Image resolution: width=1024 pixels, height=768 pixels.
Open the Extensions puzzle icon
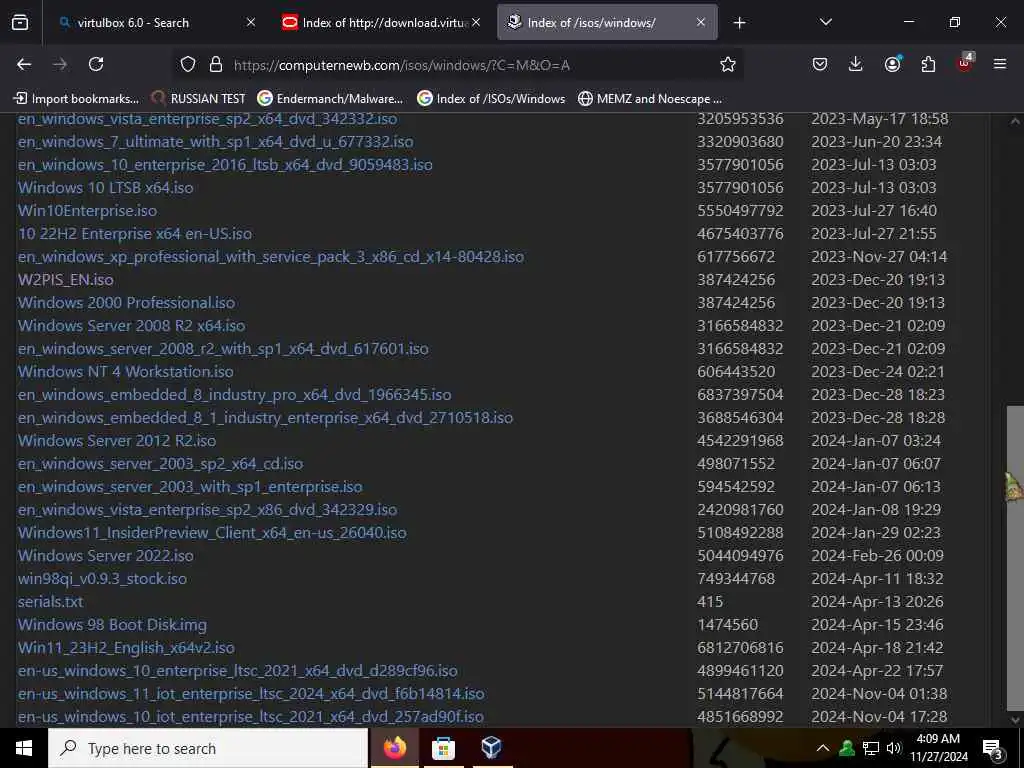tap(928, 64)
